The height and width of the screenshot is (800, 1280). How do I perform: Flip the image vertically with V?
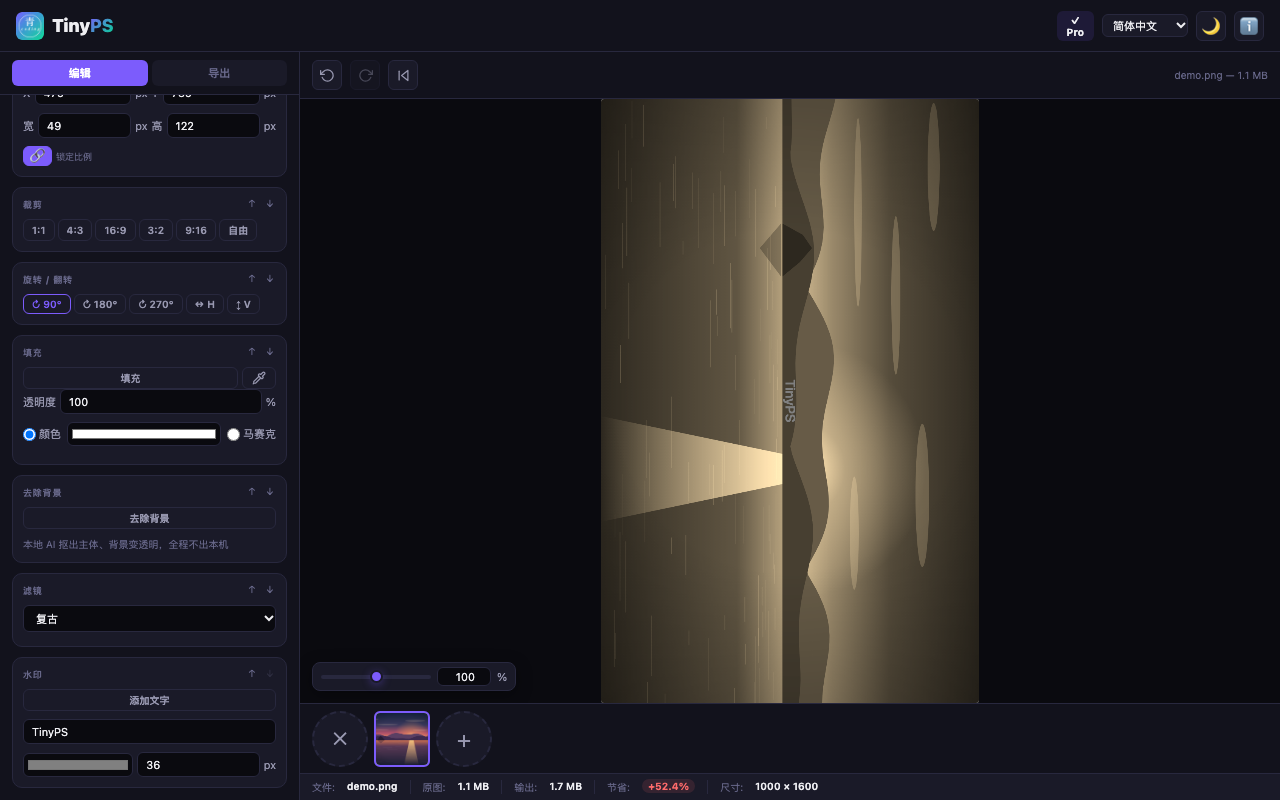243,304
